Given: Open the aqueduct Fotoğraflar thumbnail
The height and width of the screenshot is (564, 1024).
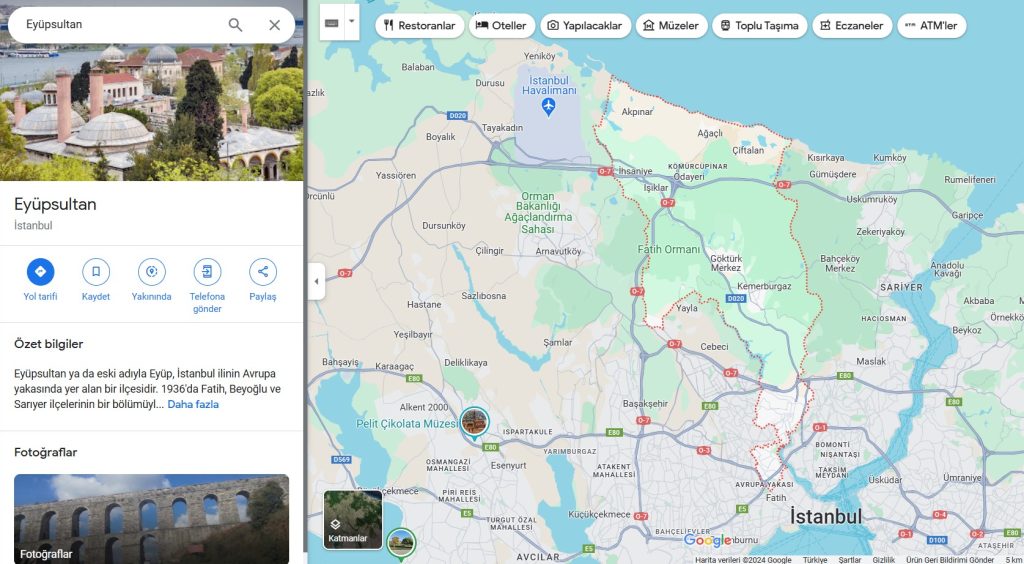Looking at the screenshot, I should click(152, 519).
